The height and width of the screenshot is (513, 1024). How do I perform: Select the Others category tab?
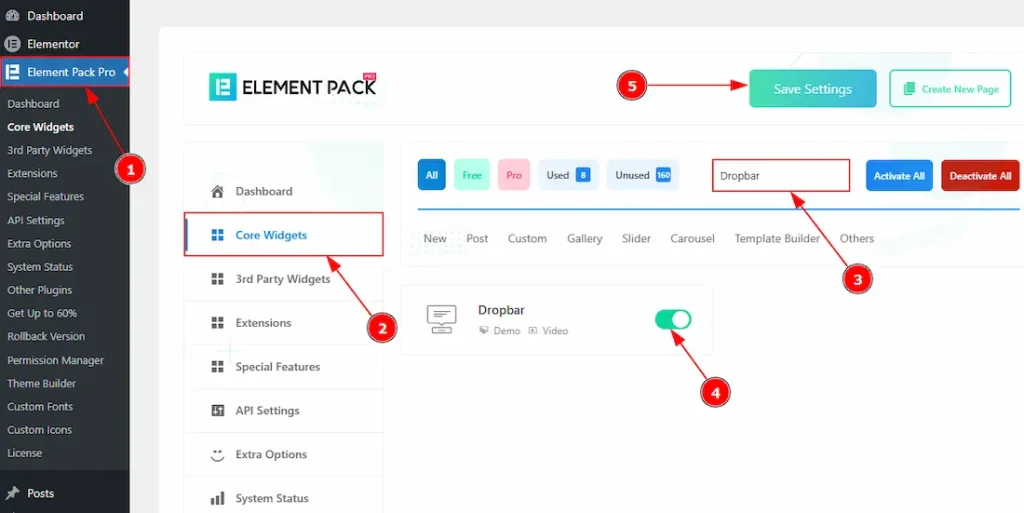tap(857, 238)
